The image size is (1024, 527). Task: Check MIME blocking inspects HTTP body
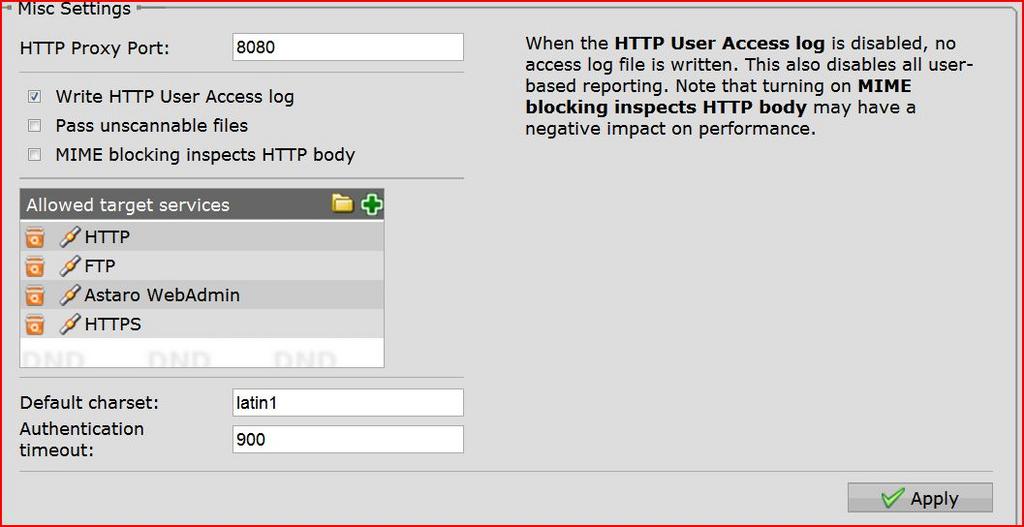point(34,155)
